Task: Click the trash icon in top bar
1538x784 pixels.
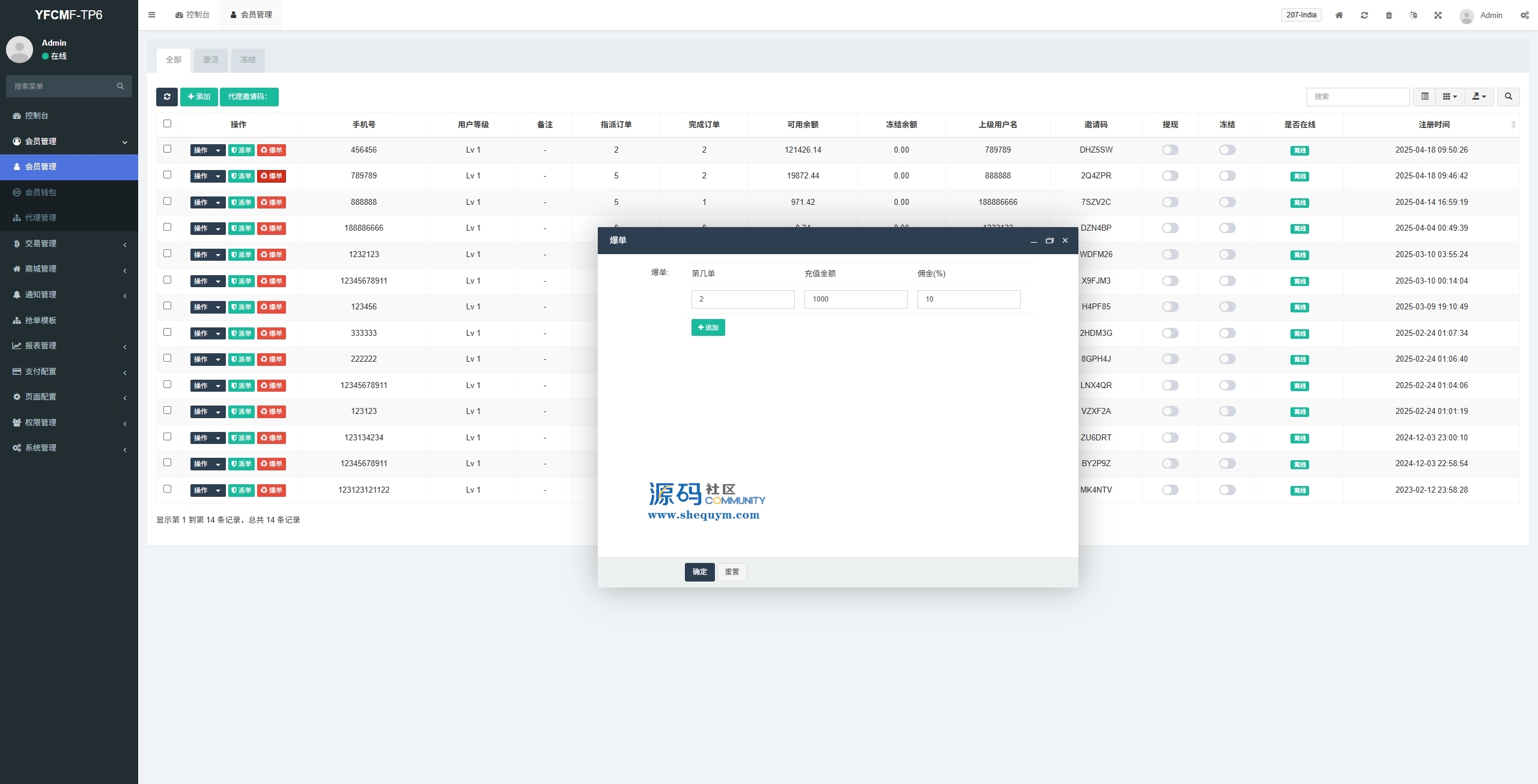Action: tap(1389, 16)
